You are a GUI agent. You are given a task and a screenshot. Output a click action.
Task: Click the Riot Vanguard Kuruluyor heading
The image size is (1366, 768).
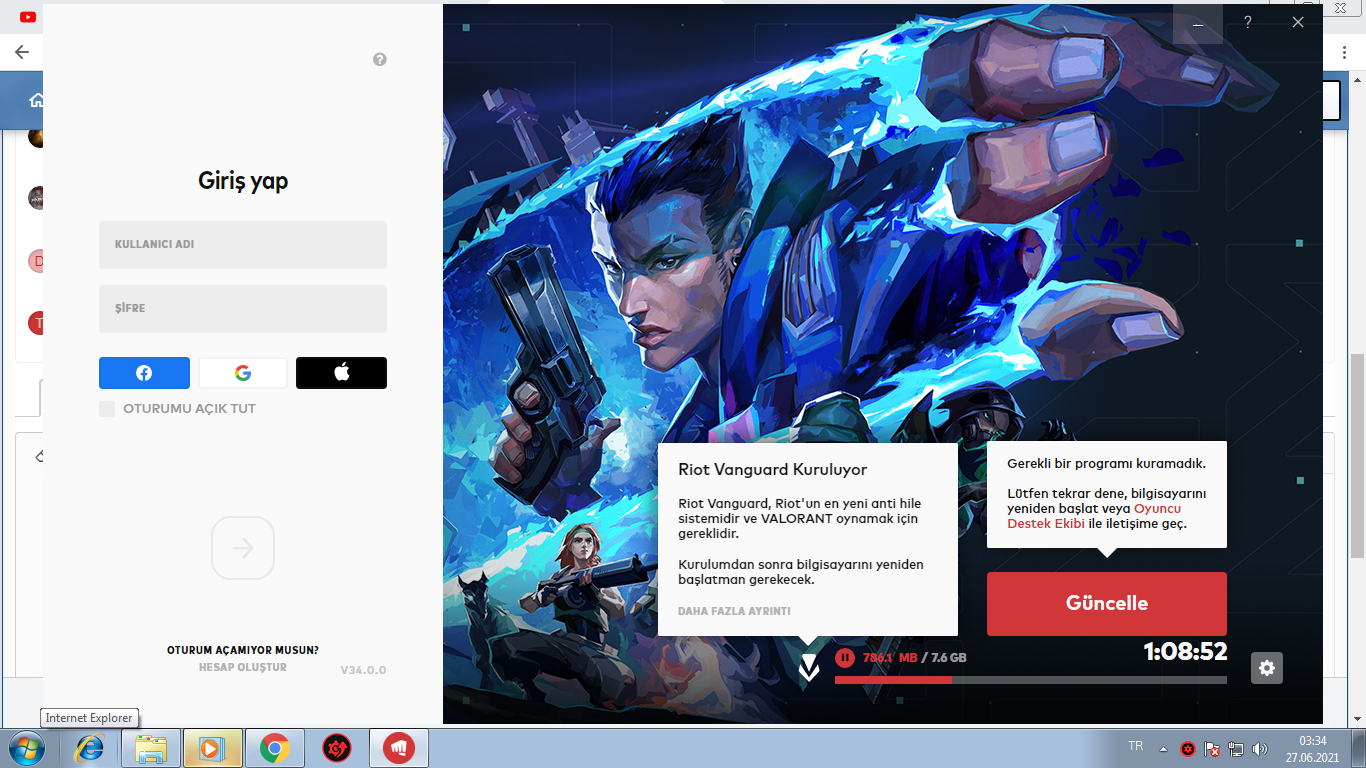(773, 470)
